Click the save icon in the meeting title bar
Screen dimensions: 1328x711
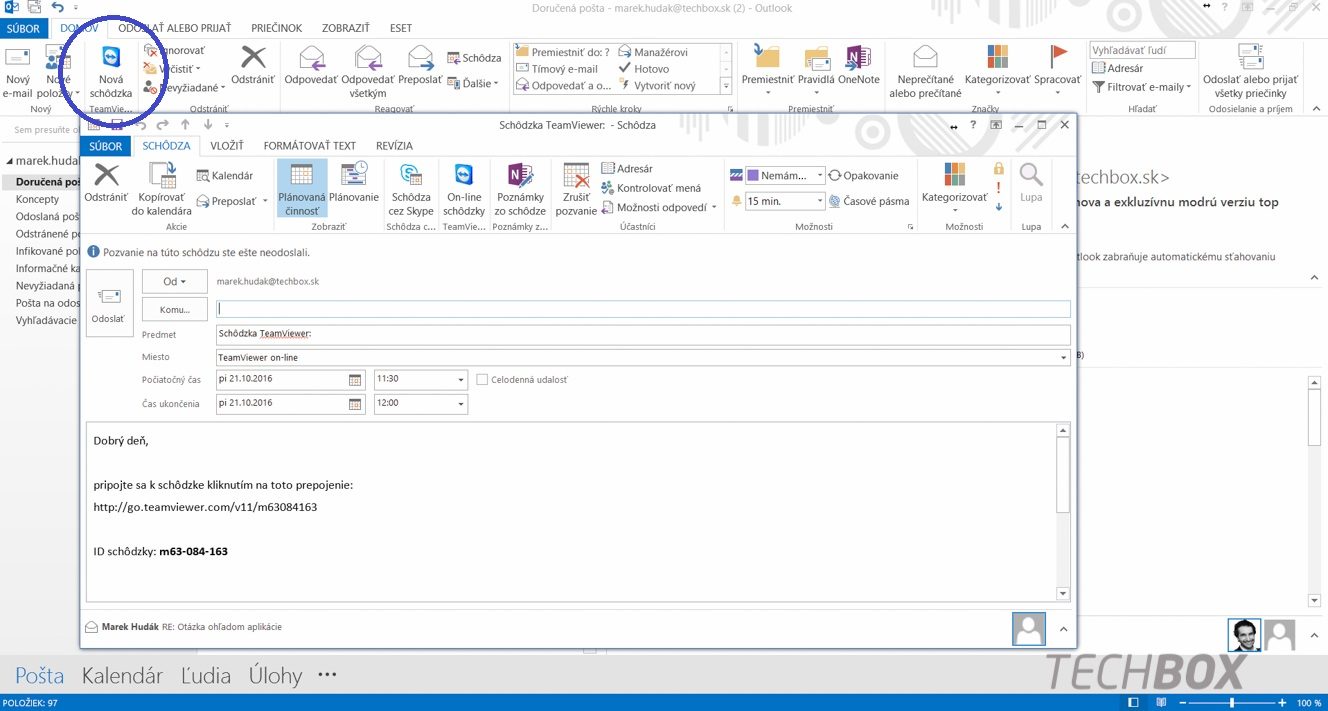(x=116, y=125)
